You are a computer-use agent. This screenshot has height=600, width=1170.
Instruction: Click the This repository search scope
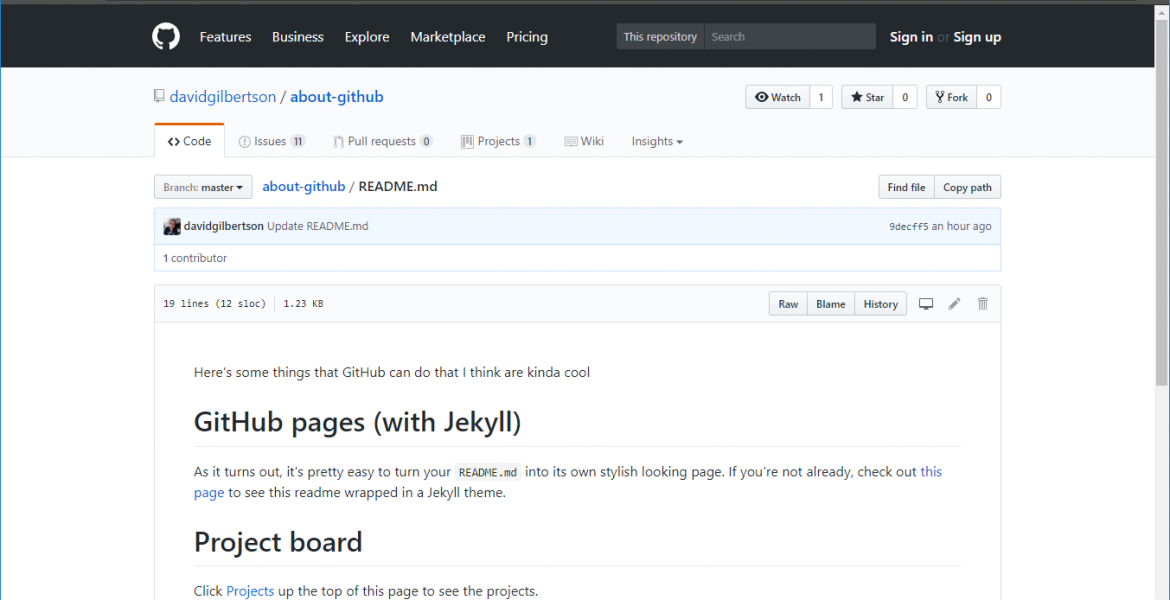pyautogui.click(x=660, y=37)
